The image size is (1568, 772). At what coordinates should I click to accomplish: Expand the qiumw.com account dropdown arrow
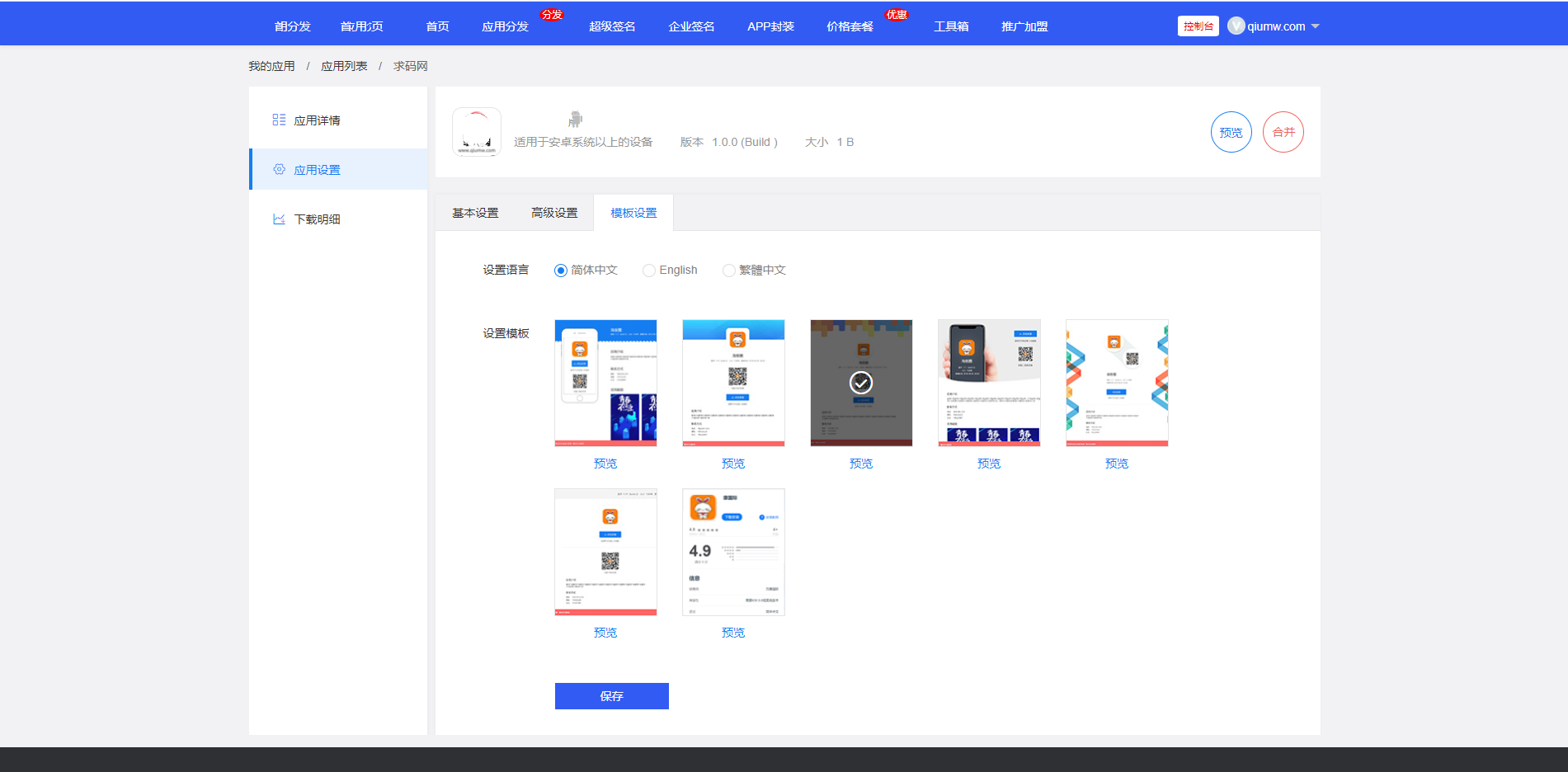(1315, 26)
